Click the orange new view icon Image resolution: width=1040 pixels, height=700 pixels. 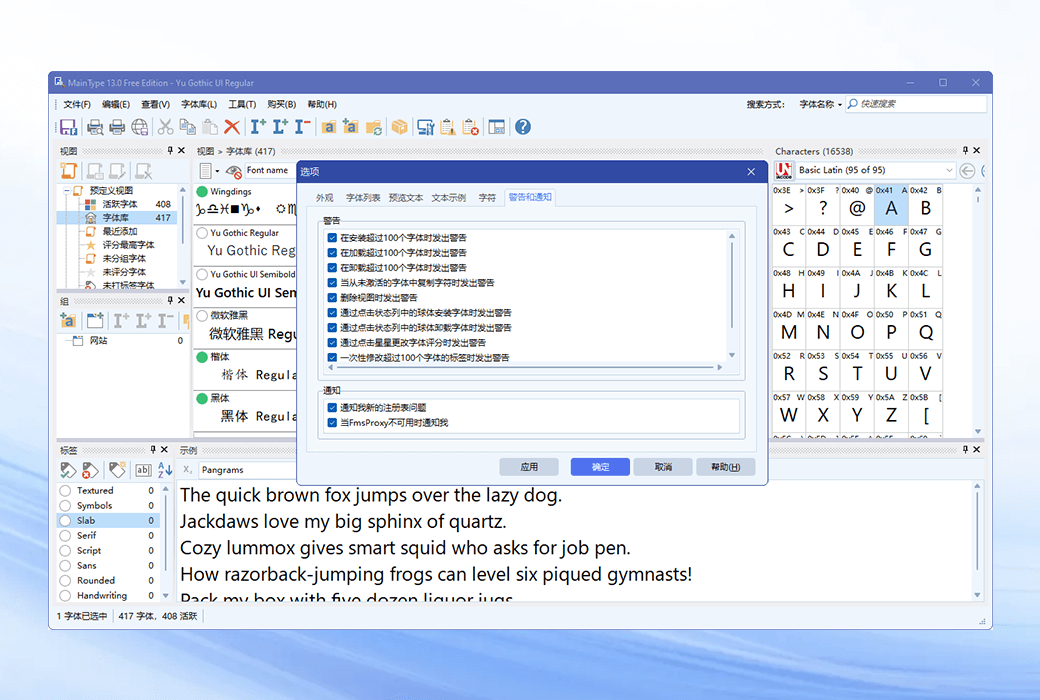click(69, 171)
